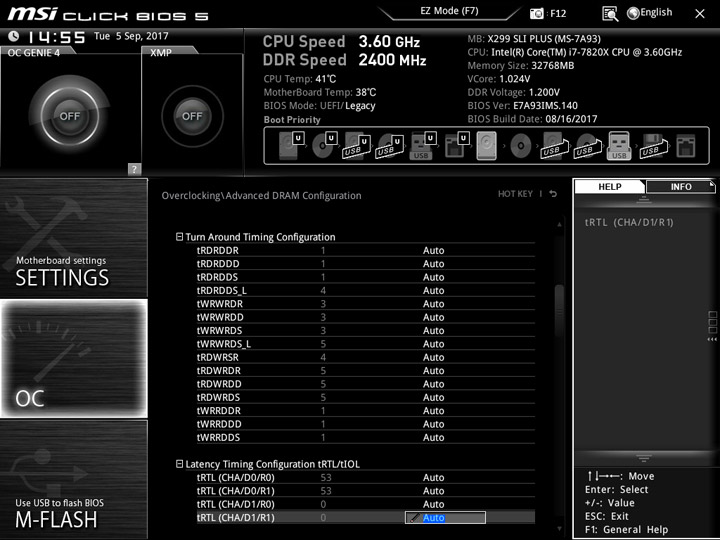Select the tWRRDDR row
This screenshot has height=540, width=720.
coord(366,411)
